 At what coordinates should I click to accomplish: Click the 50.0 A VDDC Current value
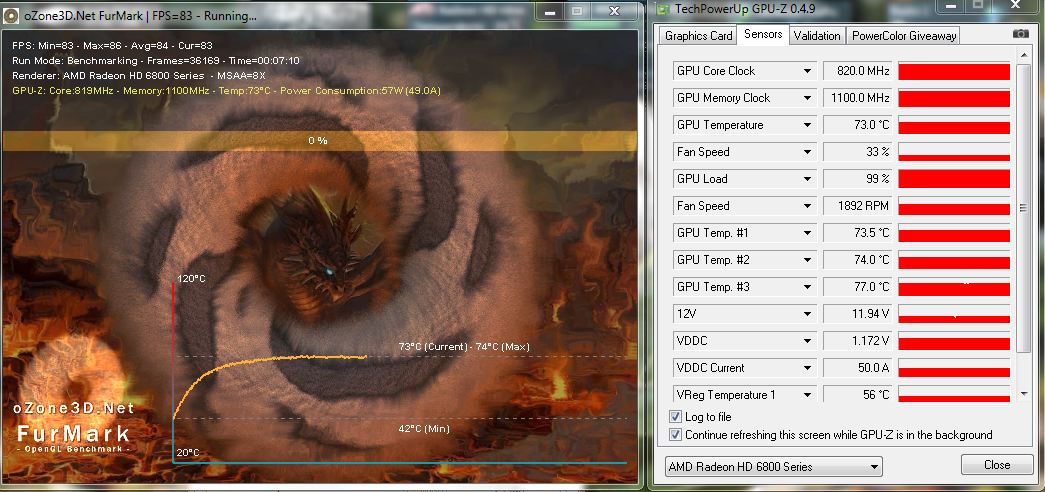point(858,368)
